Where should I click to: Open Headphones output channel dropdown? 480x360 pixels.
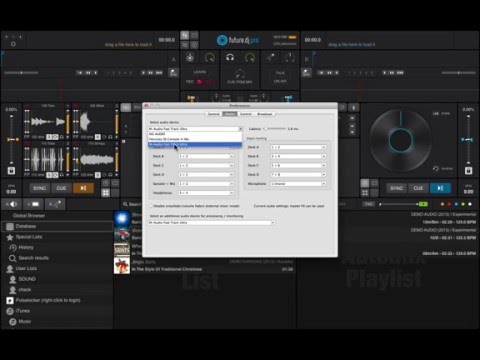[x=206, y=193]
